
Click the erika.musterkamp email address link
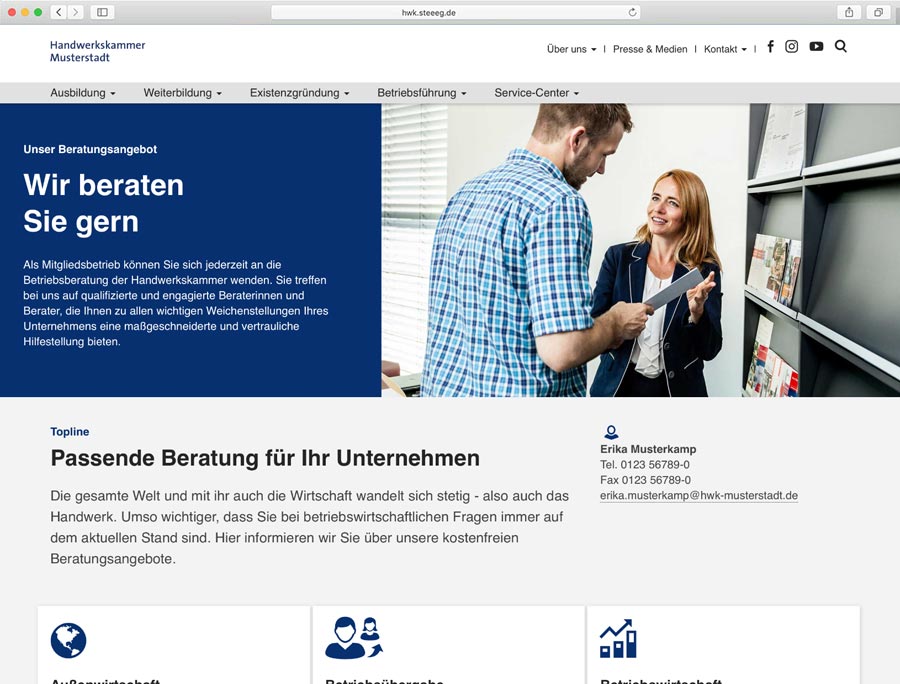click(x=698, y=496)
